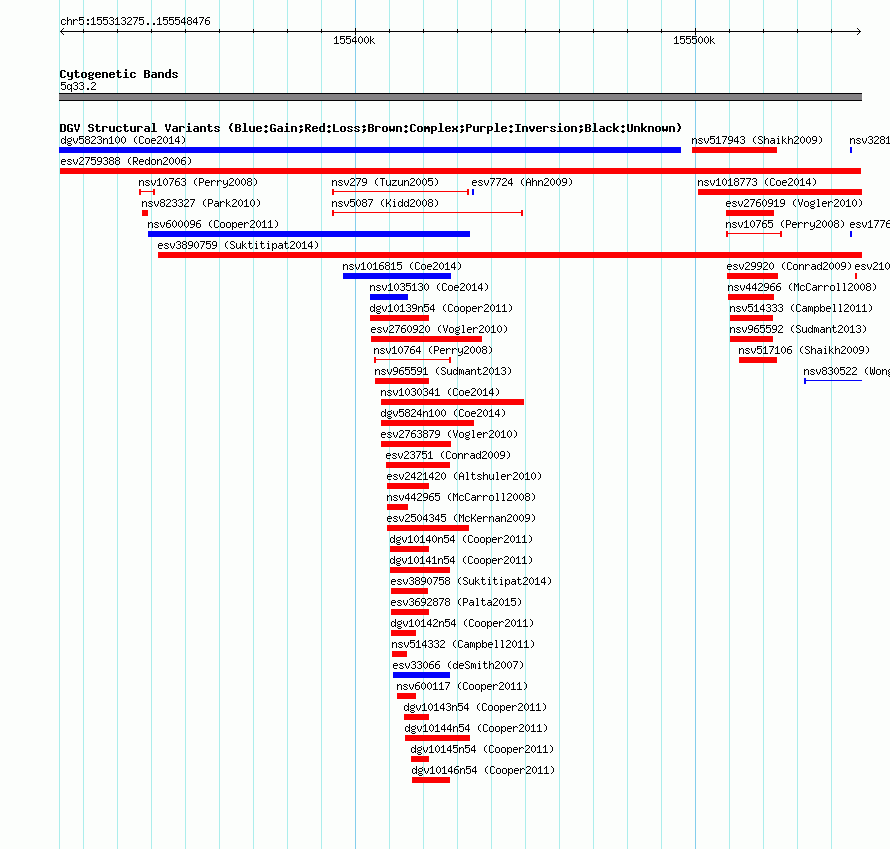Open nsv1035130 (Coe2014) variant

pyautogui.click(x=429, y=287)
